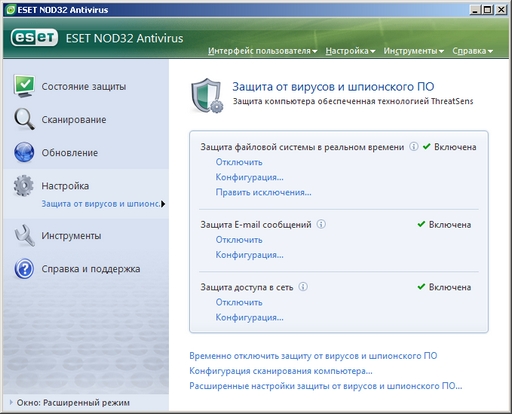512x414 pixels.
Task: Click the magnifying glass Scan icon
Action: coord(24,119)
